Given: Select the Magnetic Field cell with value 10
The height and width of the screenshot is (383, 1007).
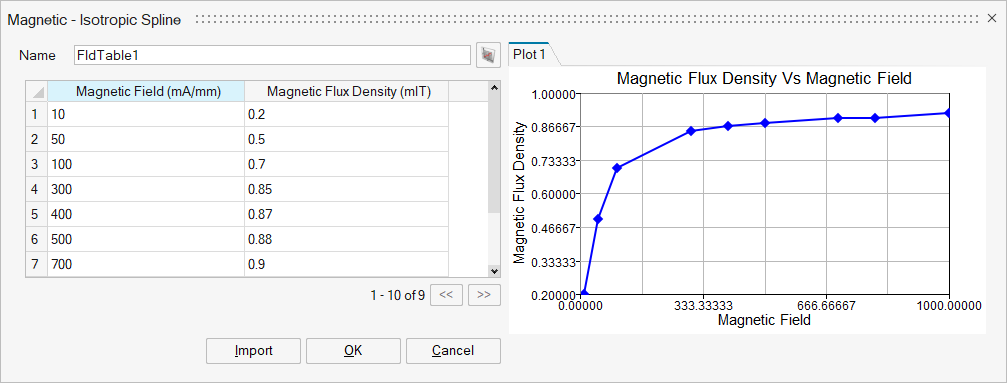Looking at the screenshot, I should point(146,114).
